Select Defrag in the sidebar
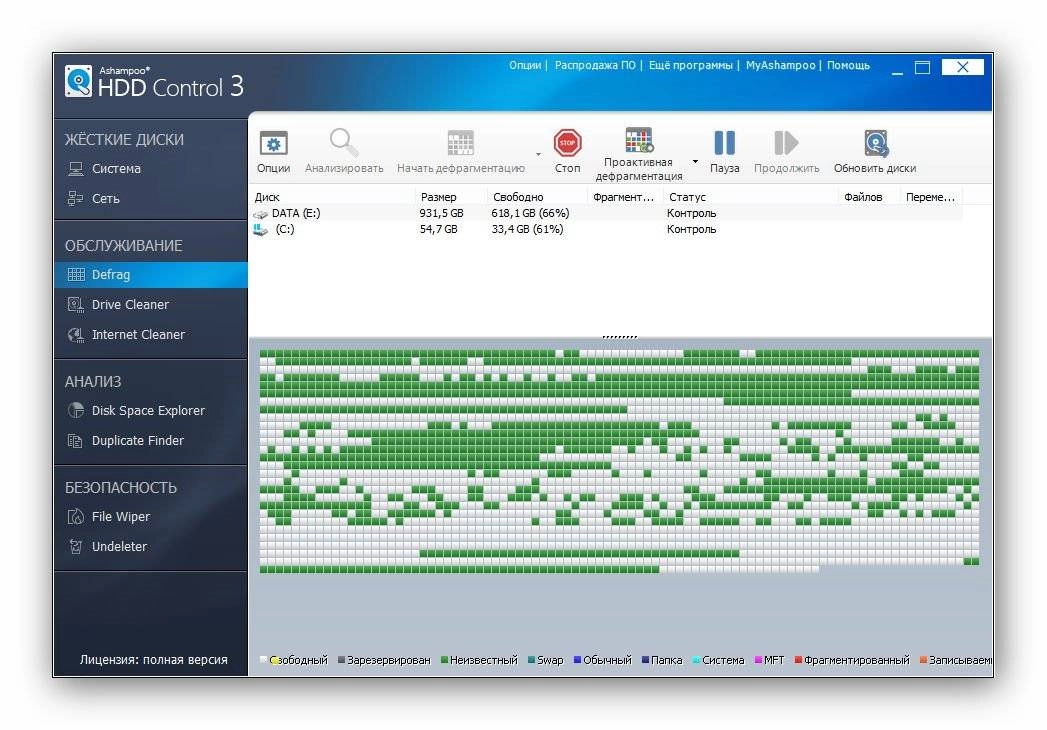1047x730 pixels. point(151,275)
